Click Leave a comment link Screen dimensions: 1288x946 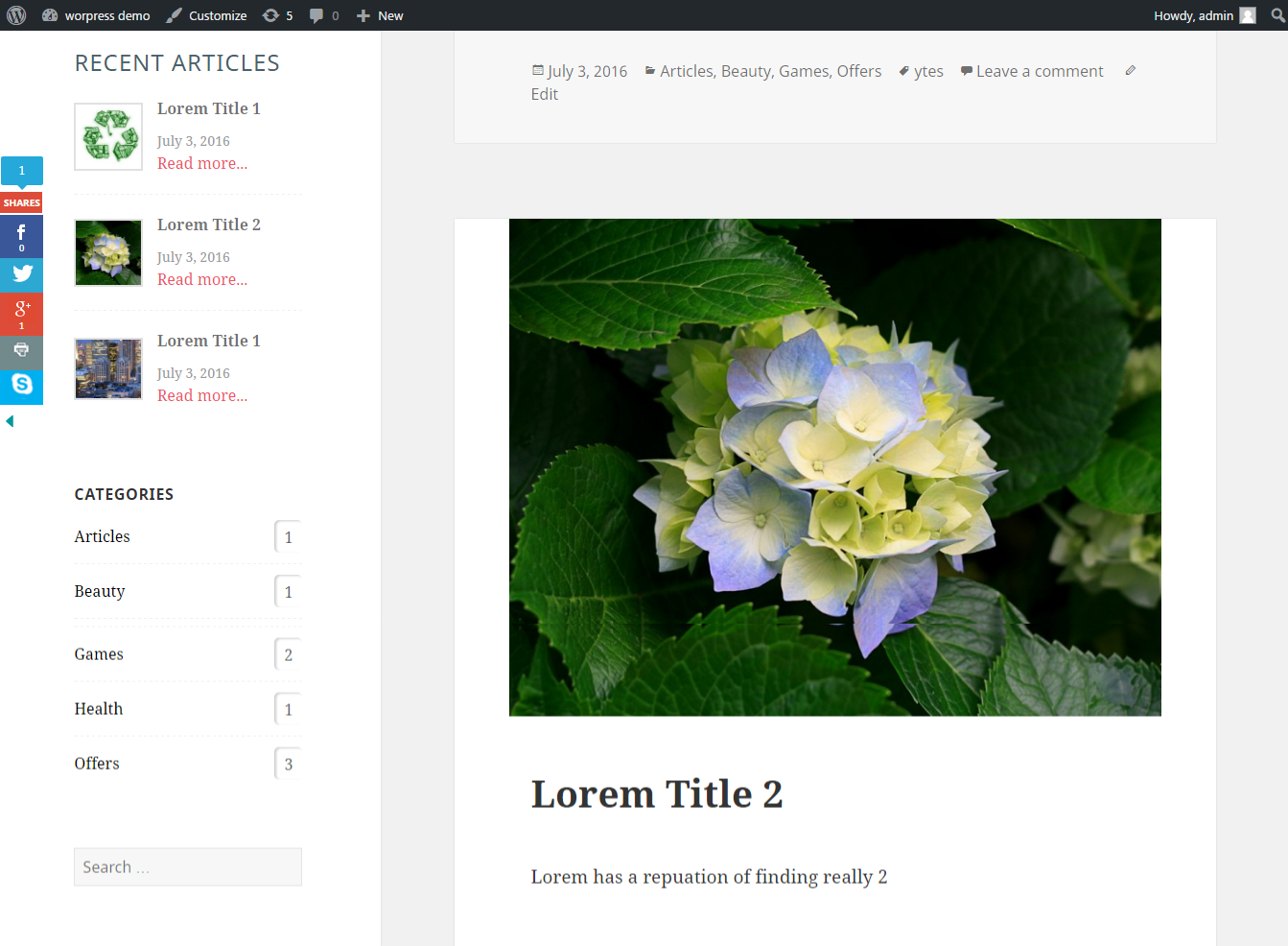pyautogui.click(x=1040, y=71)
